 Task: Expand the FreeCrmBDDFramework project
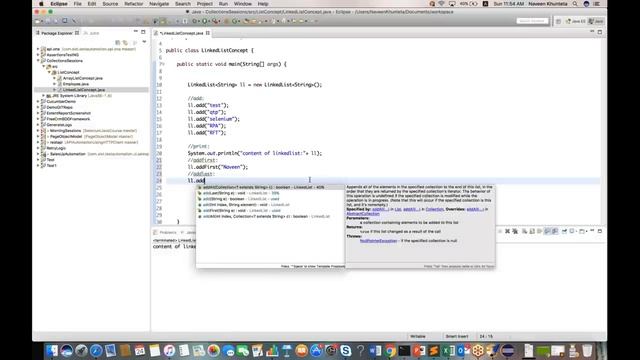pos(38,119)
